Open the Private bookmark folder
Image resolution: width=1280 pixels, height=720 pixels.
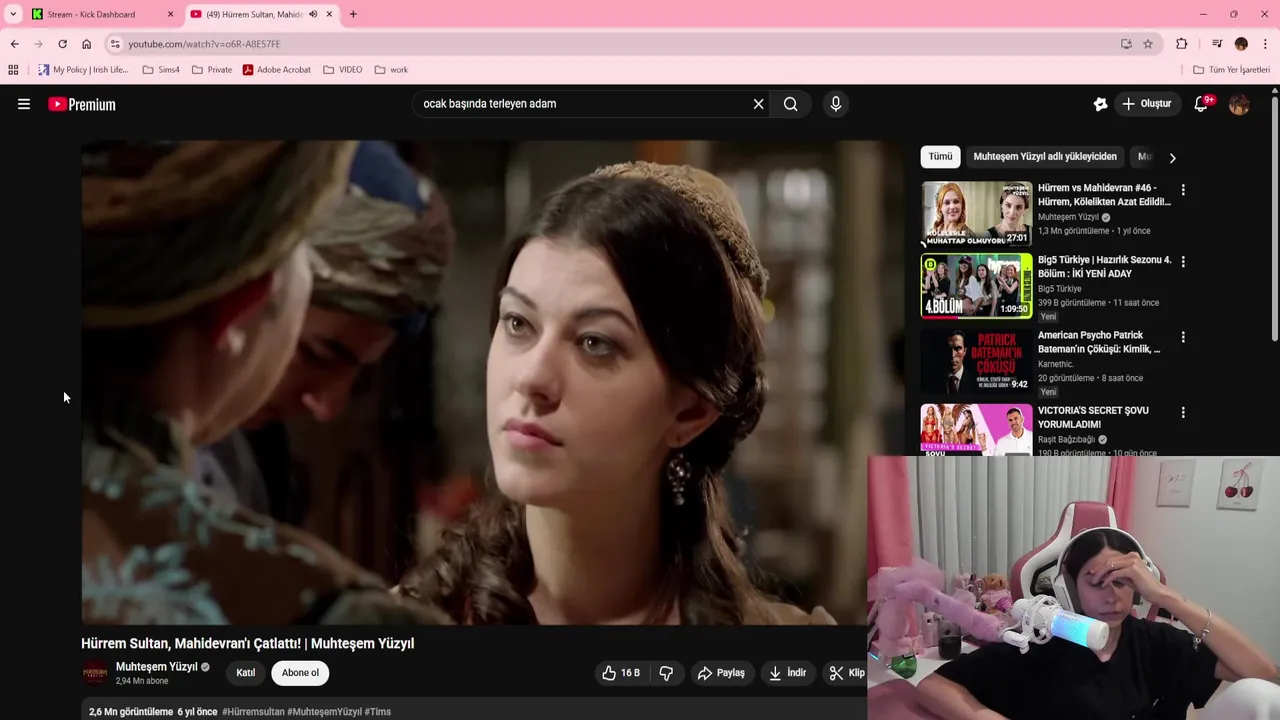212,70
